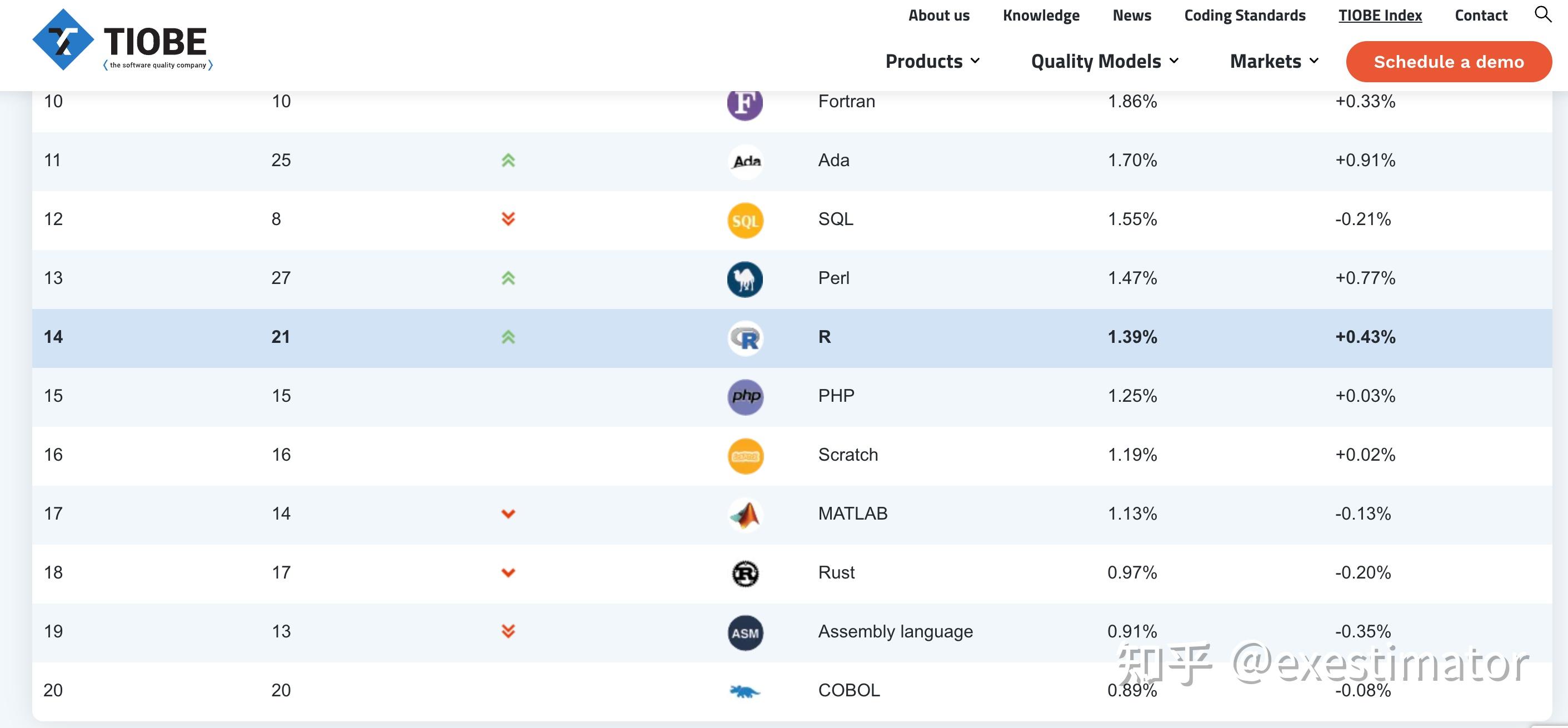The height and width of the screenshot is (728, 1568).
Task: Click the Perl camel logo
Action: pos(745,280)
